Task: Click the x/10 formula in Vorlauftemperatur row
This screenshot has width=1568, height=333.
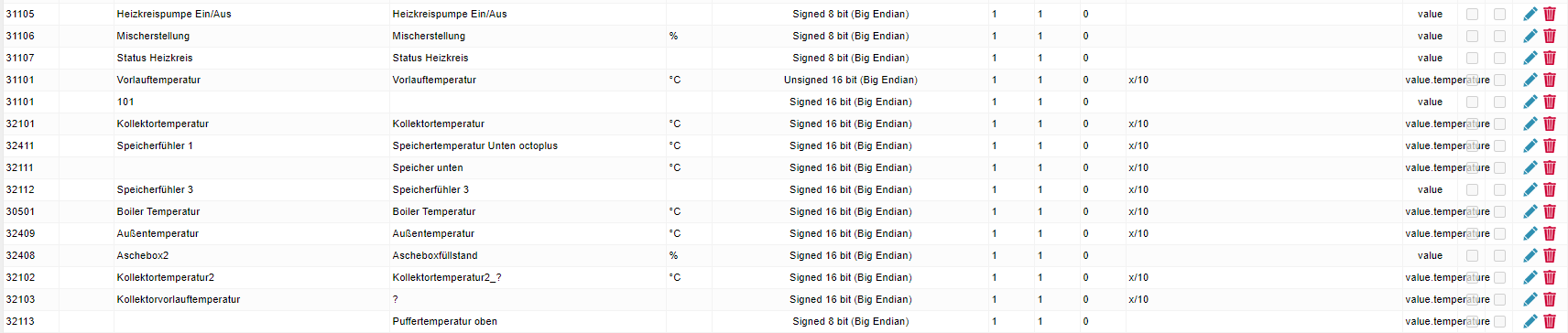Action: (1138, 80)
